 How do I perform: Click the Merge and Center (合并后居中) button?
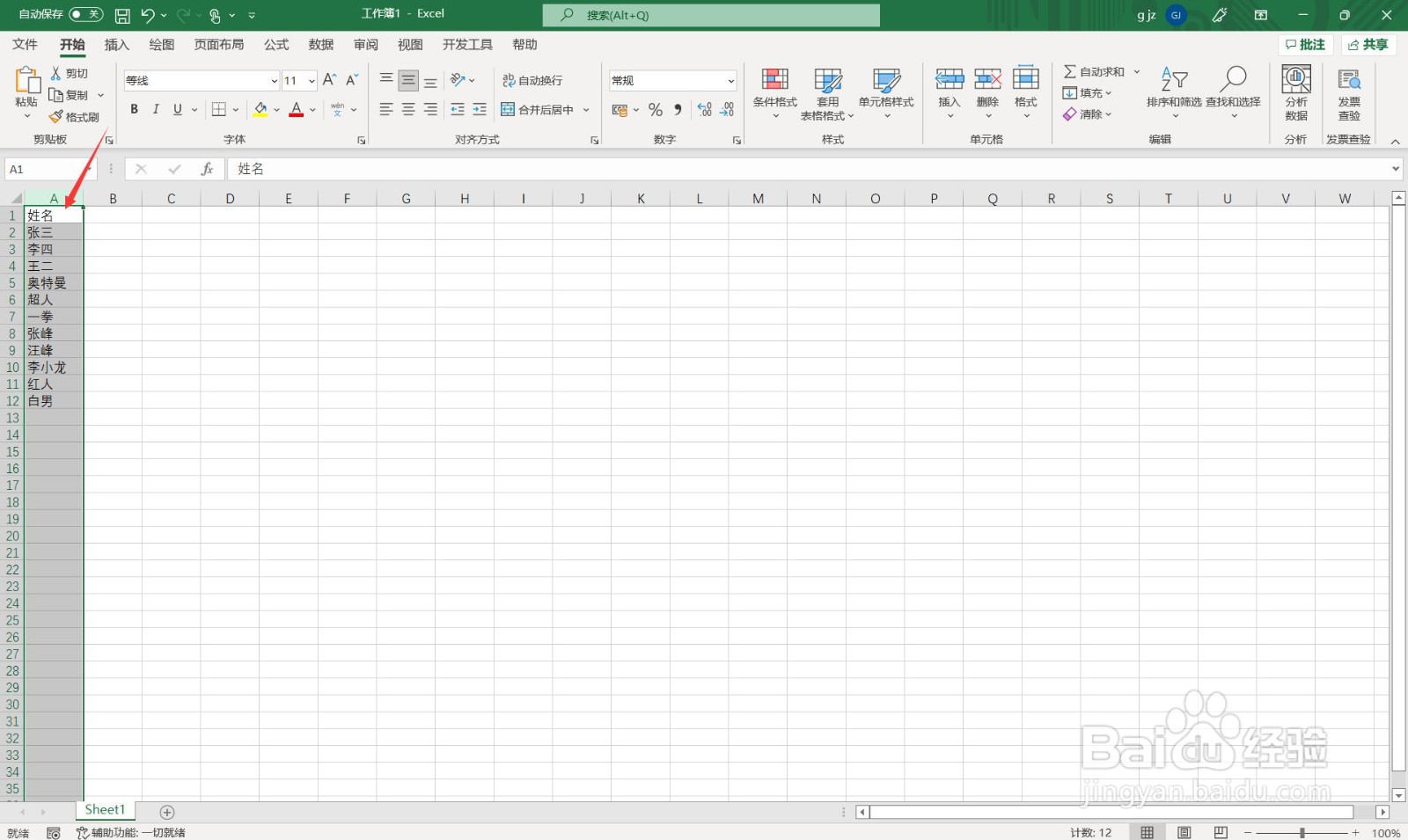[x=538, y=110]
